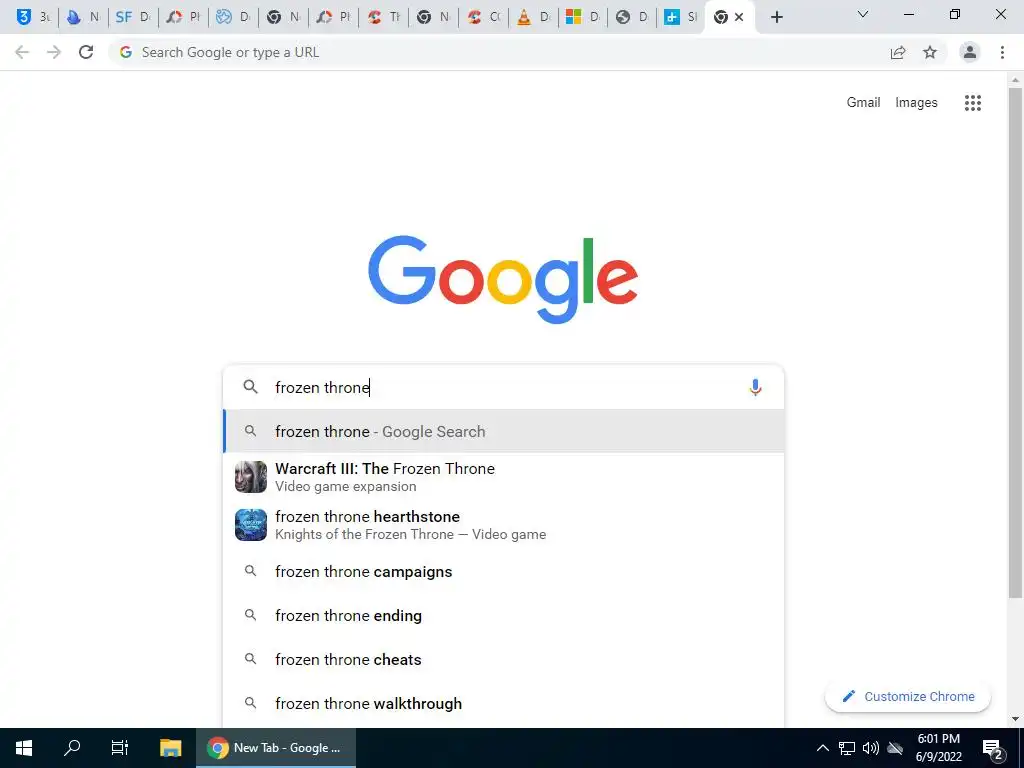Image resolution: width=1024 pixels, height=768 pixels.
Task: Reload the current page
Action: coord(86,52)
